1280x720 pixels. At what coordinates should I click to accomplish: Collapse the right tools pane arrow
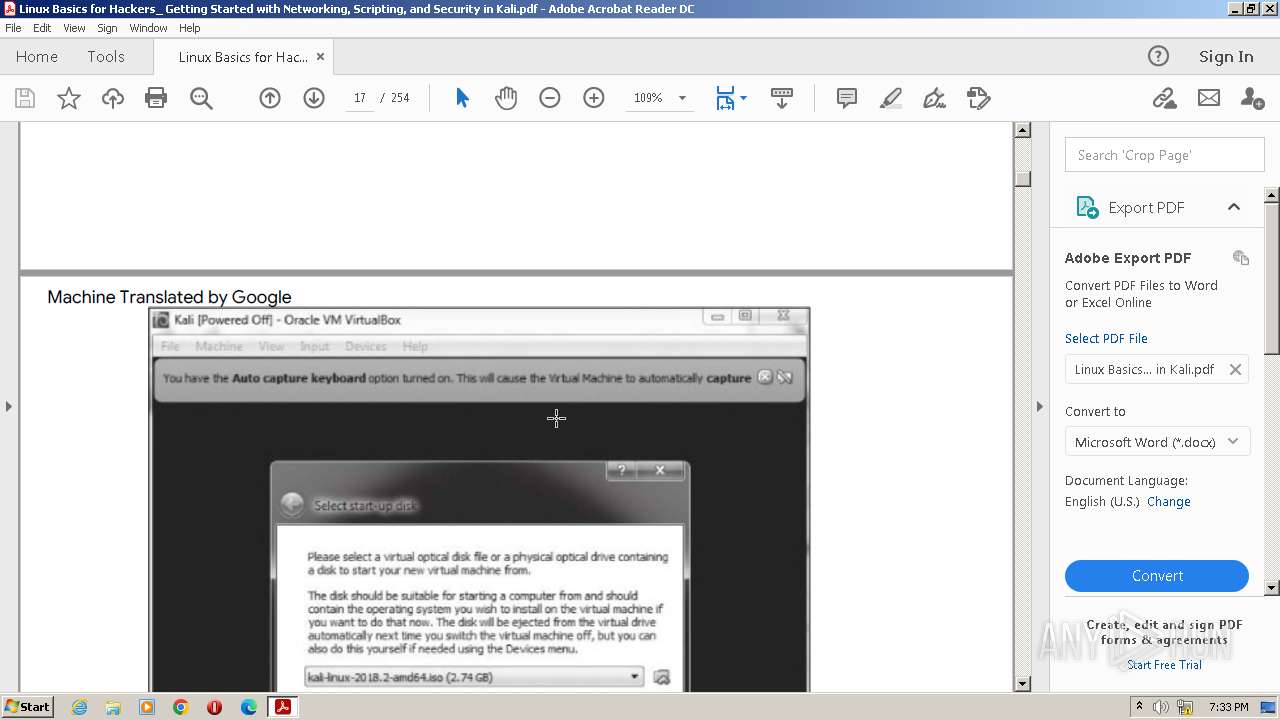(1039, 406)
